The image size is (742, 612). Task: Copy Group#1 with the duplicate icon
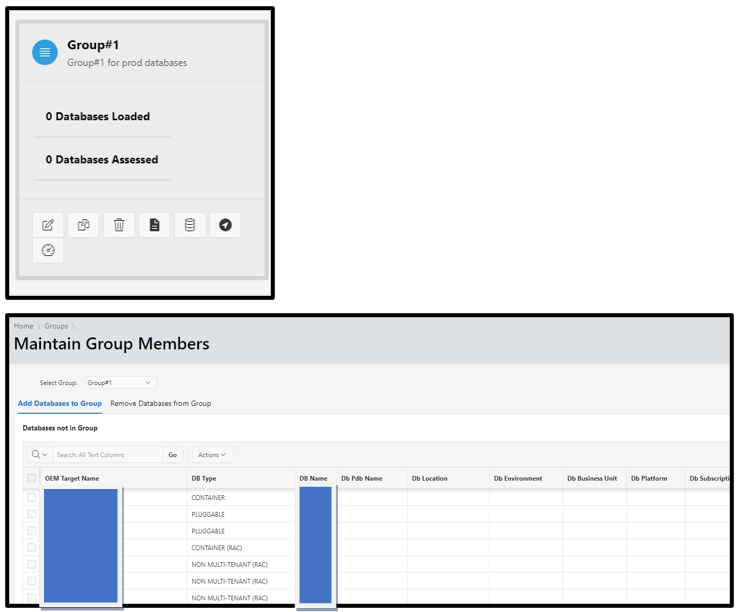pyautogui.click(x=83, y=225)
